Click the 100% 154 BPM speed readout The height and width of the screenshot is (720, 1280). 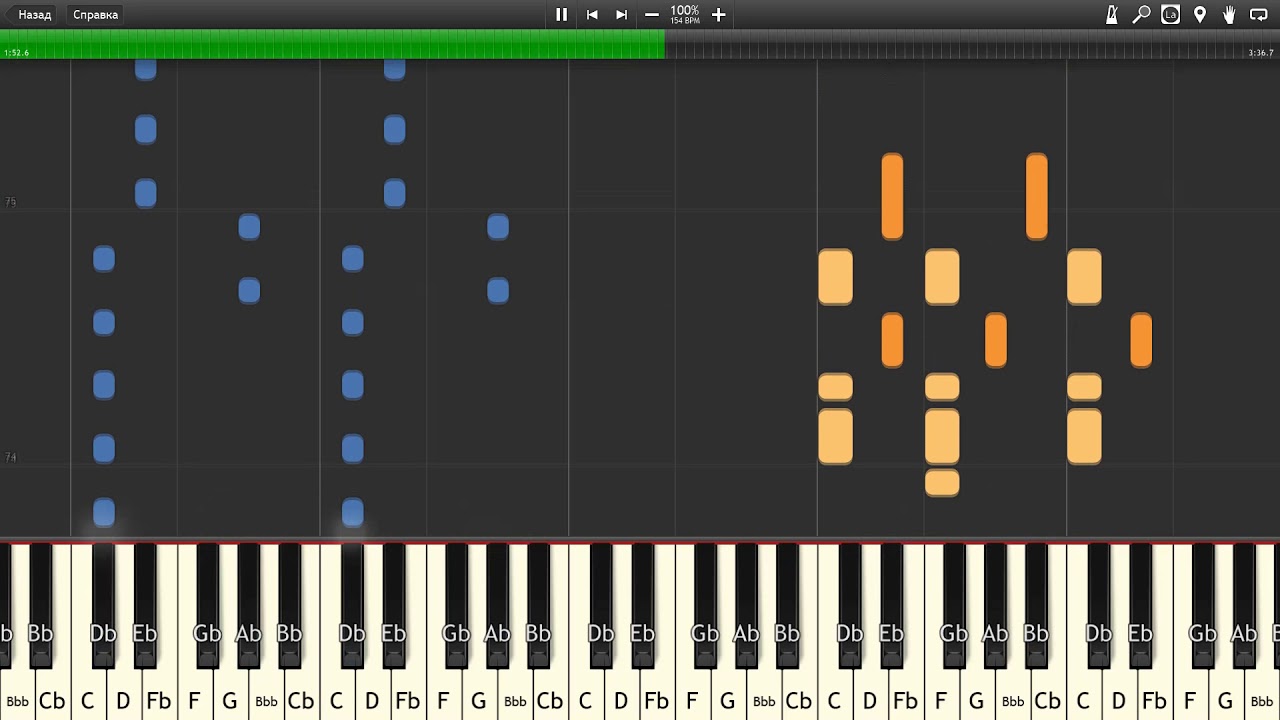[685, 14]
